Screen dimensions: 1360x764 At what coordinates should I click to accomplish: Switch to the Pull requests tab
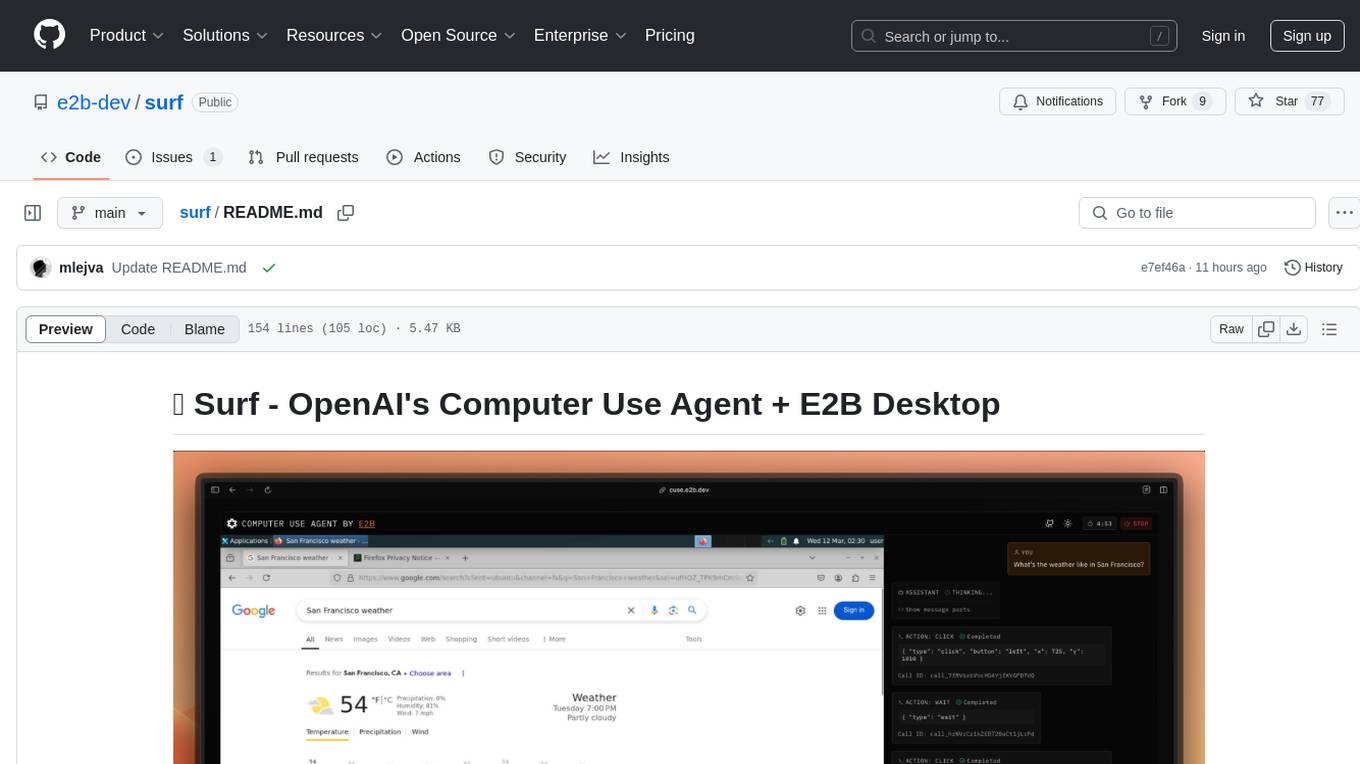303,157
